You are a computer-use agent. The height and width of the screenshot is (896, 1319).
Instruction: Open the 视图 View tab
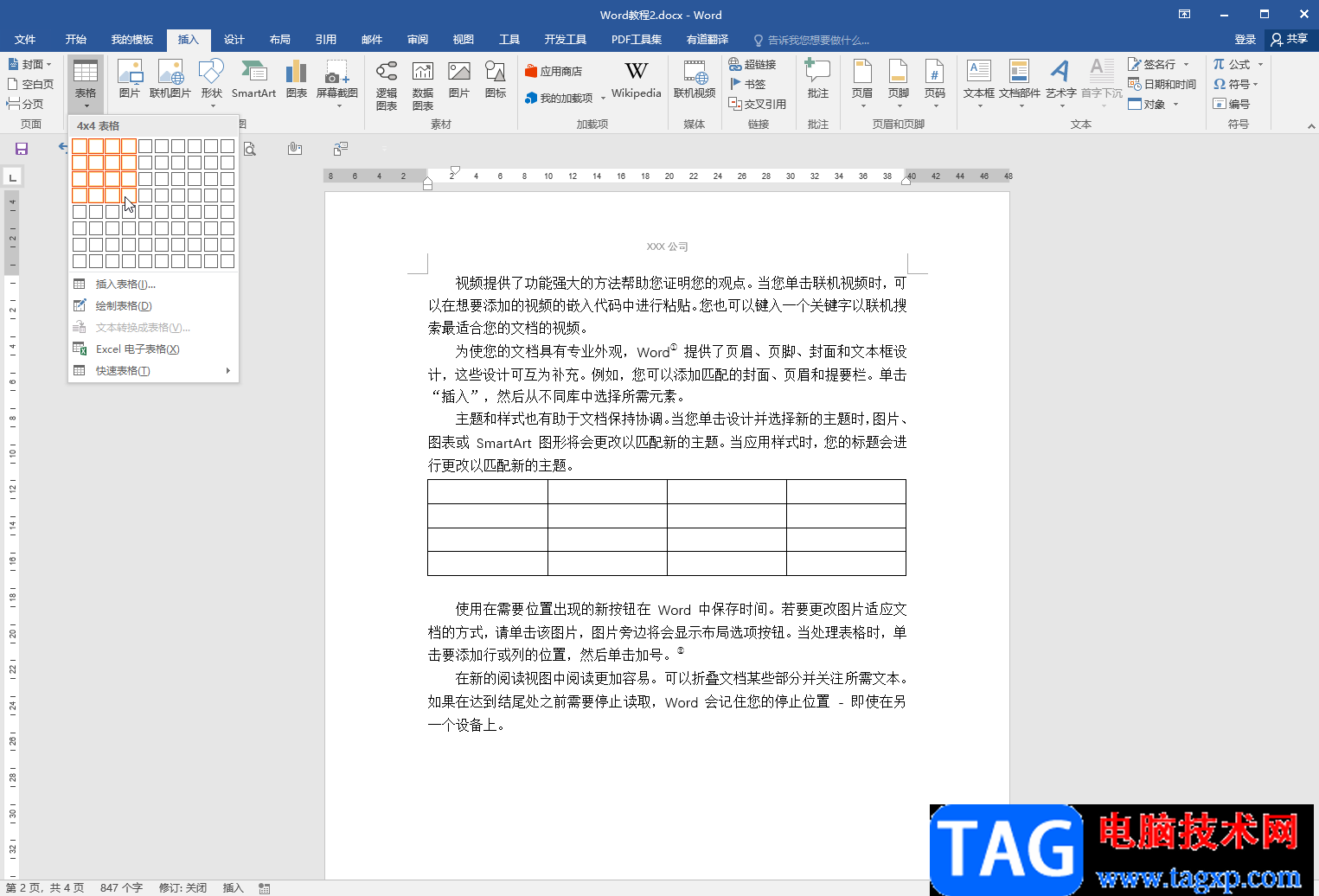[464, 40]
